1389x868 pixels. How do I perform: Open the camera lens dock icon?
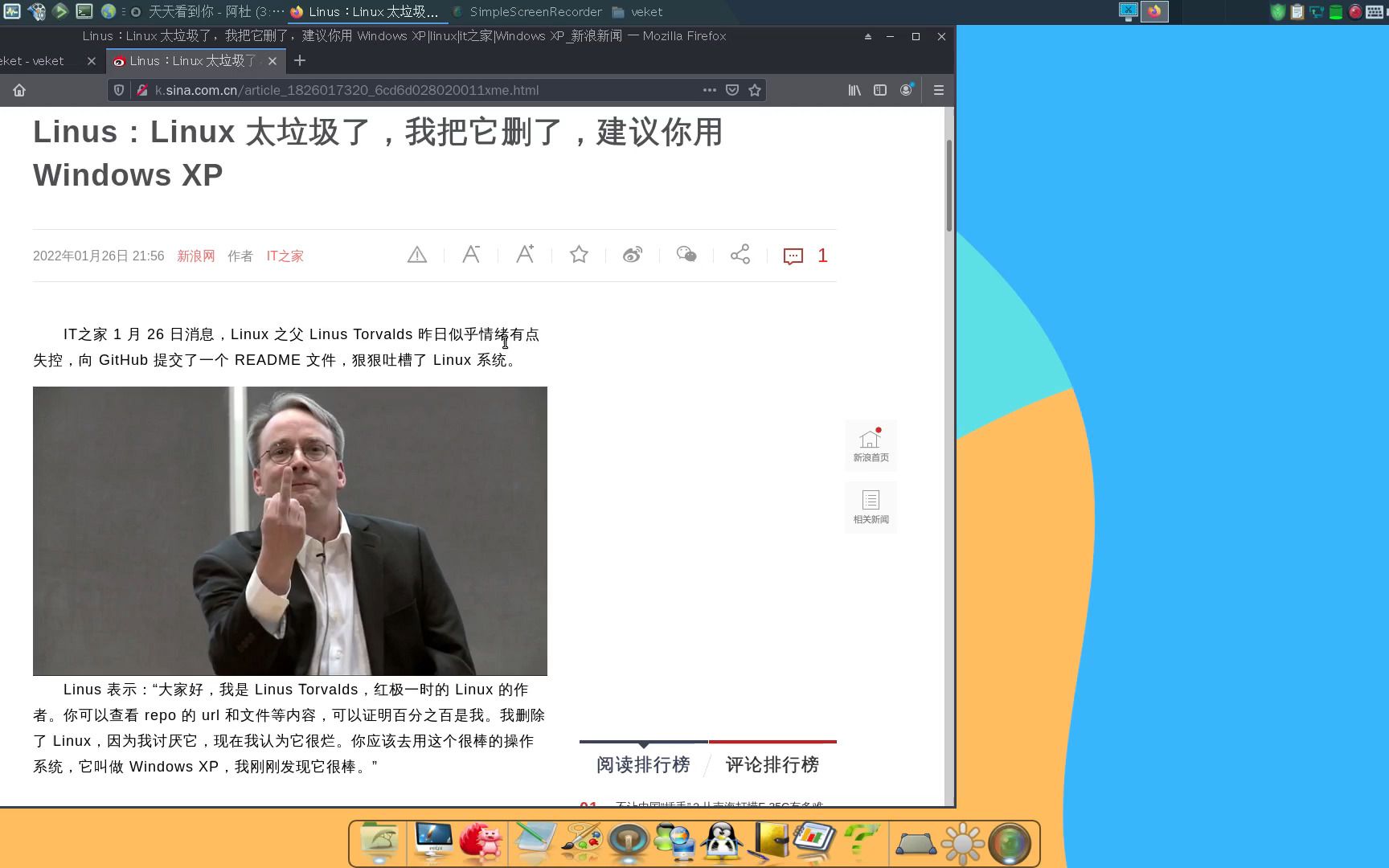coord(1010,843)
